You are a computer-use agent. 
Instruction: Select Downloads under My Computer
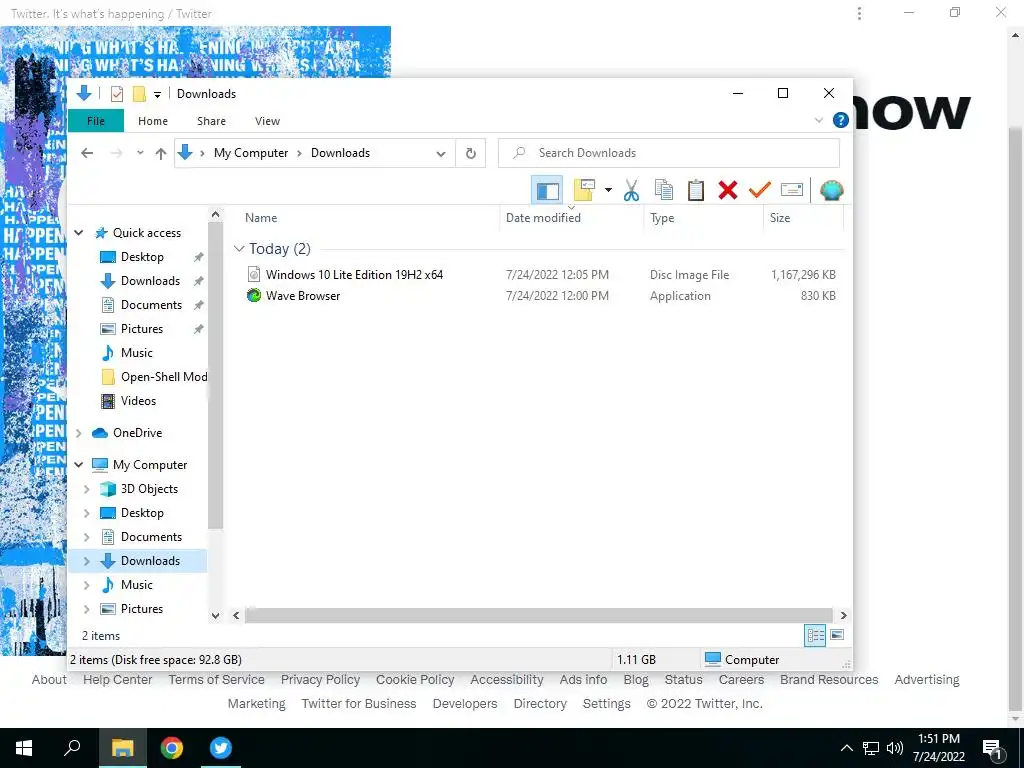pyautogui.click(x=150, y=561)
